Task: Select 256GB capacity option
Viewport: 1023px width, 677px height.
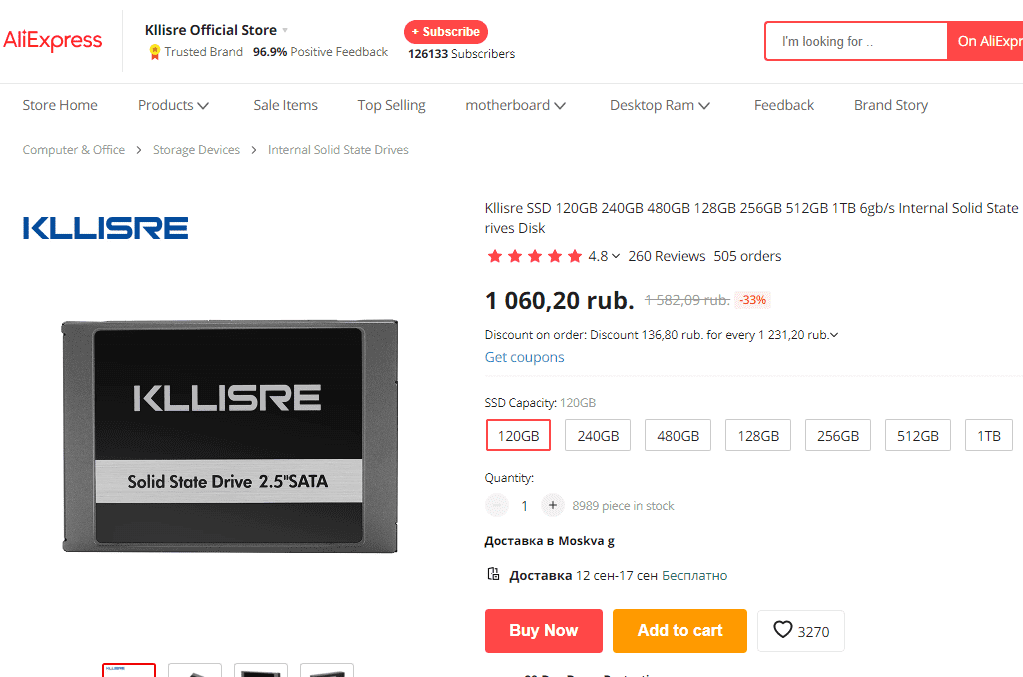Action: (x=838, y=435)
